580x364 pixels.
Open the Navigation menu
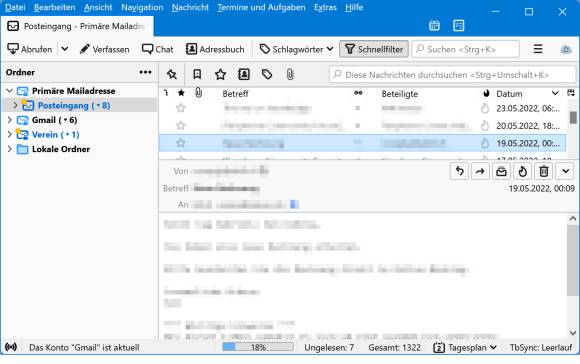tap(142, 7)
